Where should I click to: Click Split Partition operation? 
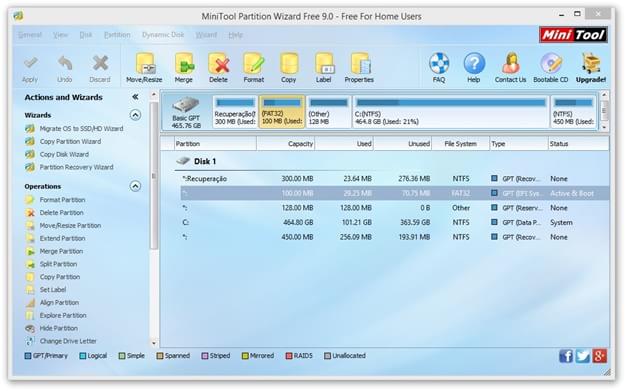58,264
